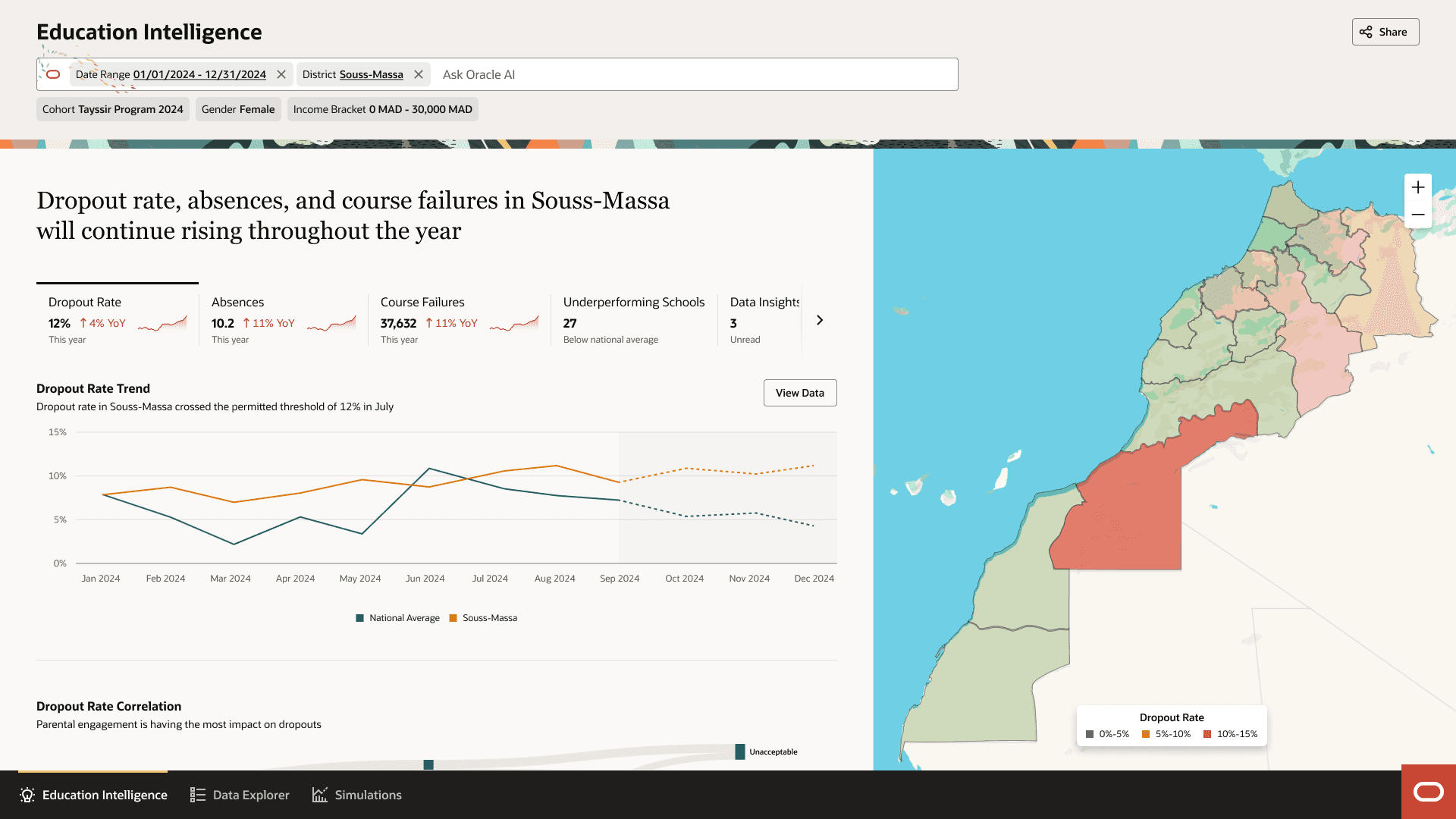Click the 10%-15% dropout rate legend swatch
This screenshot has width=1456, height=819.
tap(1207, 734)
